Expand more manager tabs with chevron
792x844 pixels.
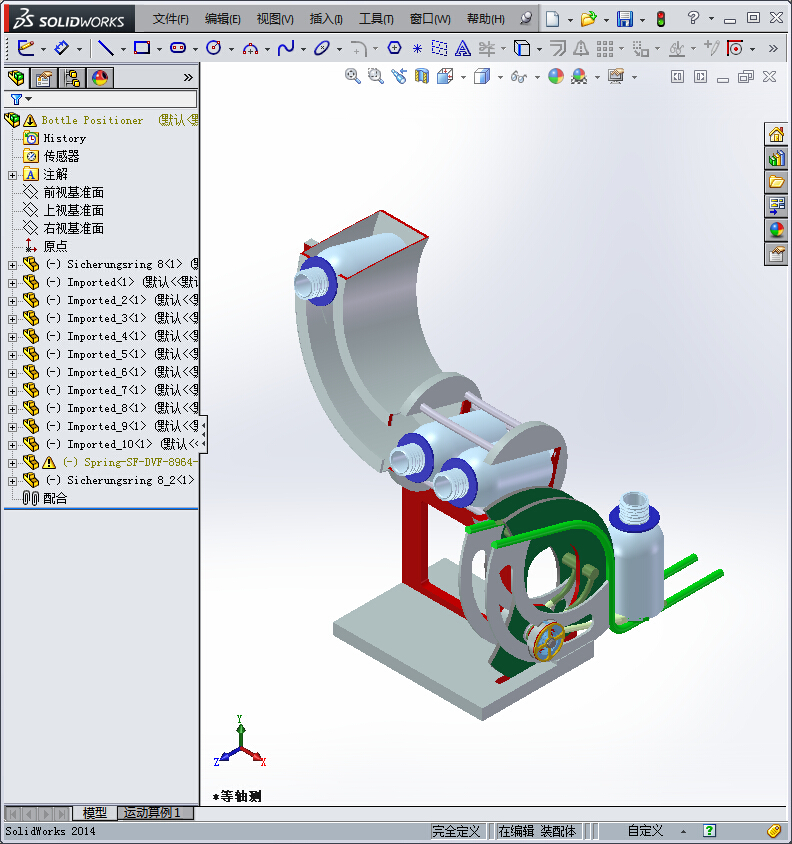point(188,78)
